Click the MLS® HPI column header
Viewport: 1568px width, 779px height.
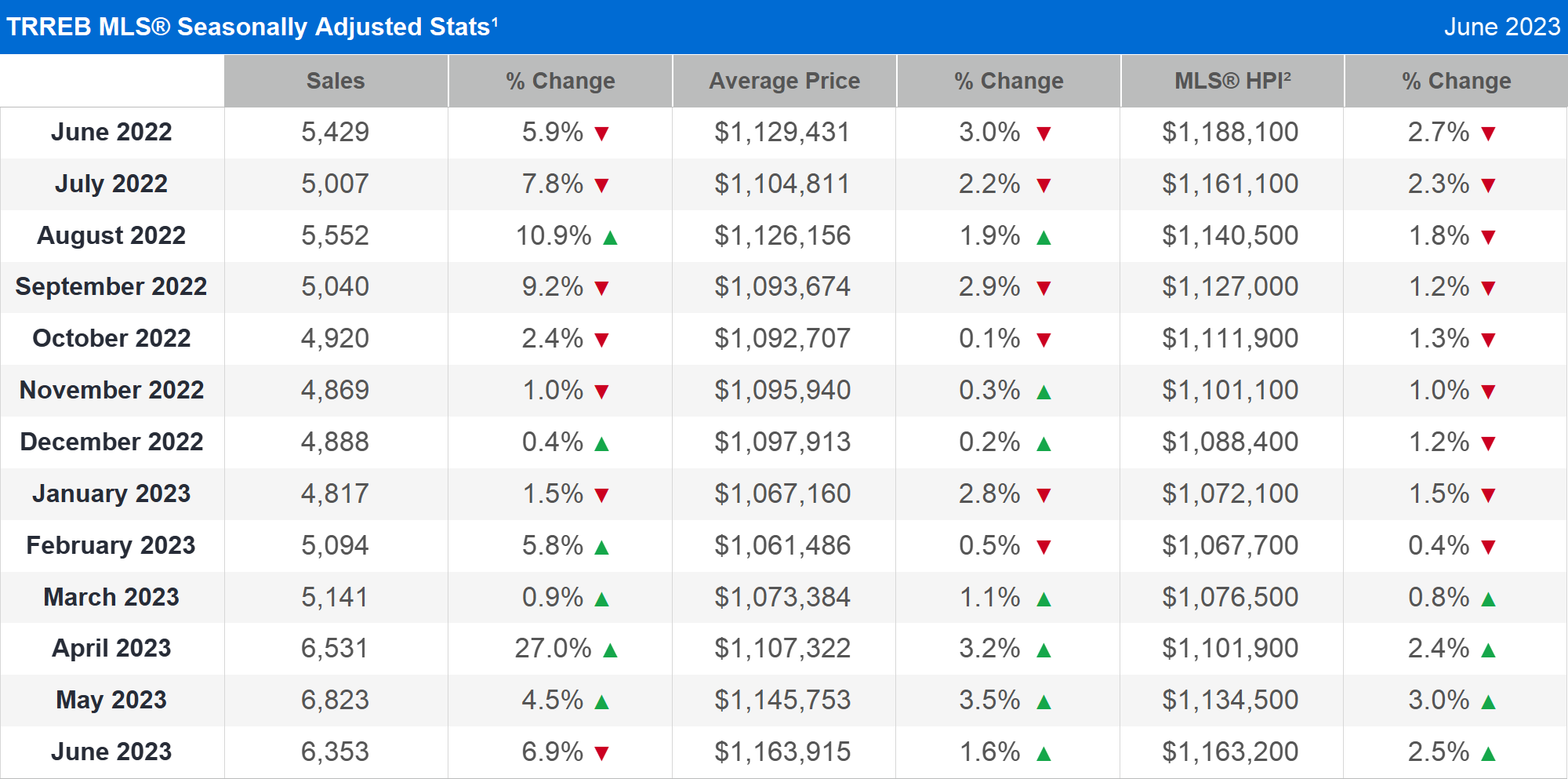[1232, 81]
